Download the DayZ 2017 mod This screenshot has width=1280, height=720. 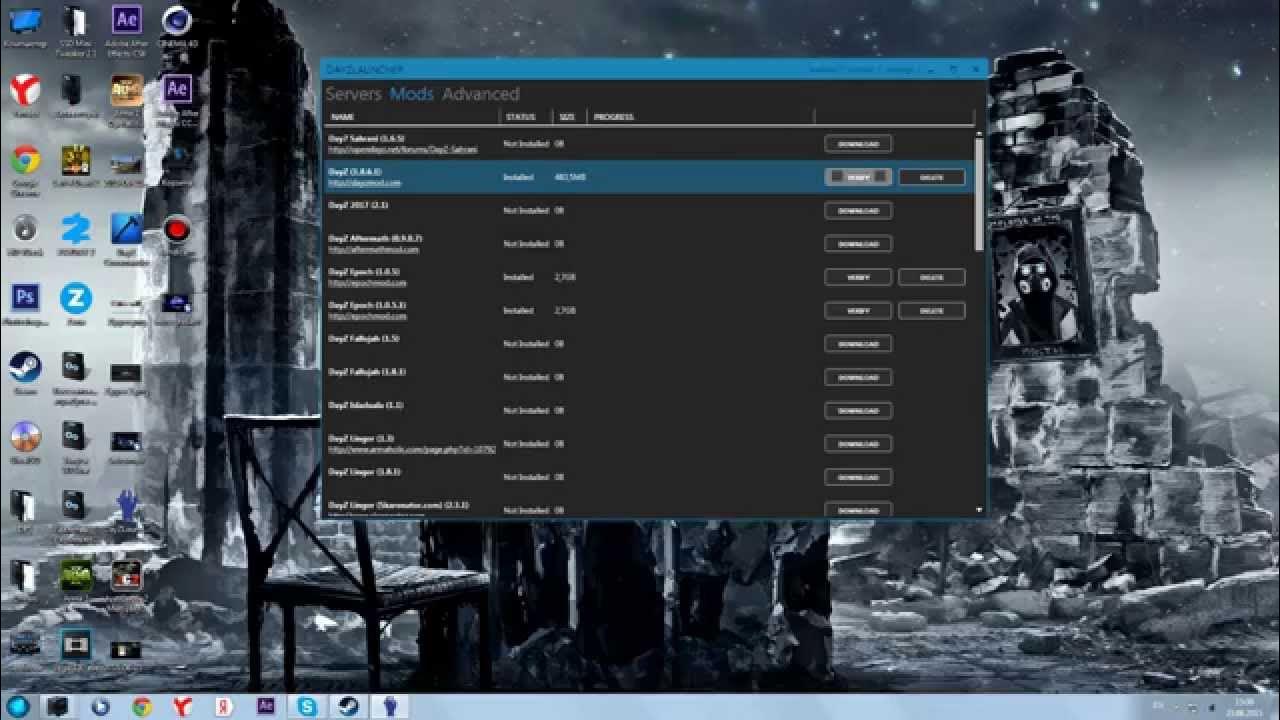coord(858,211)
